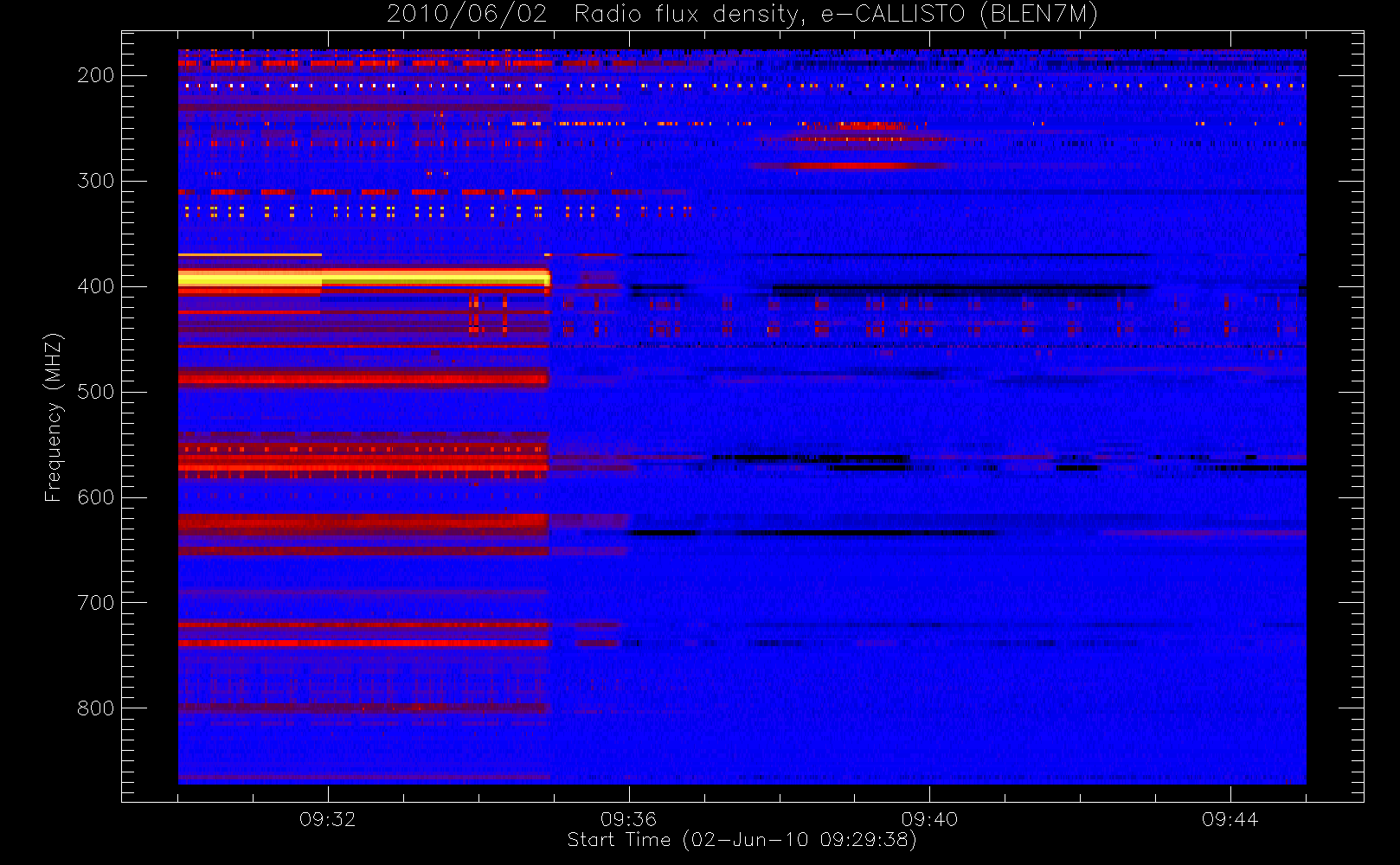Click the Frequency (MHz) vertical axis title
The height and width of the screenshot is (865, 1400).
click(54, 417)
